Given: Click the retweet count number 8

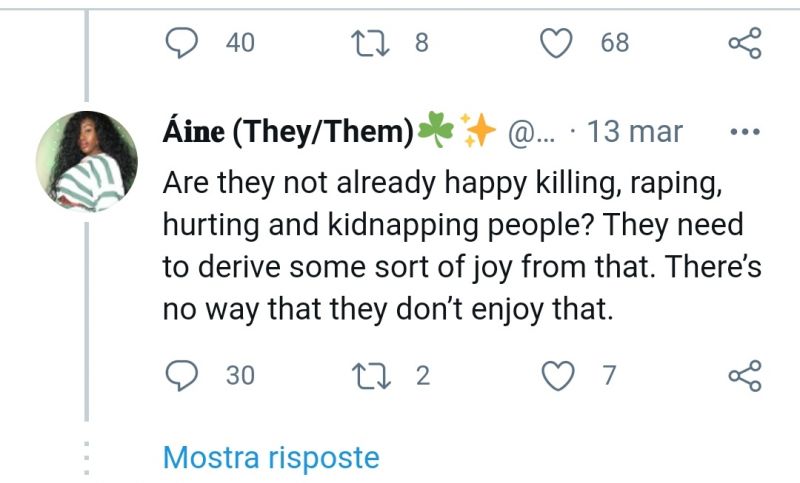Looking at the screenshot, I should (421, 43).
